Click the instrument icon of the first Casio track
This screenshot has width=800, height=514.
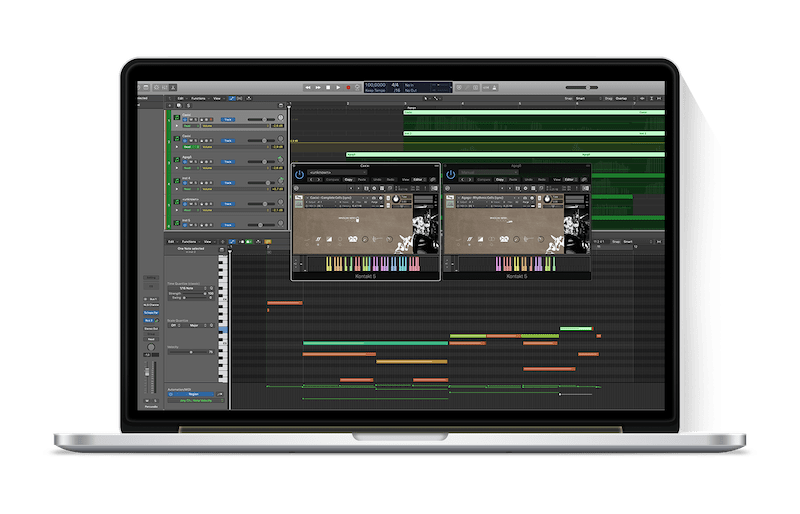click(177, 118)
